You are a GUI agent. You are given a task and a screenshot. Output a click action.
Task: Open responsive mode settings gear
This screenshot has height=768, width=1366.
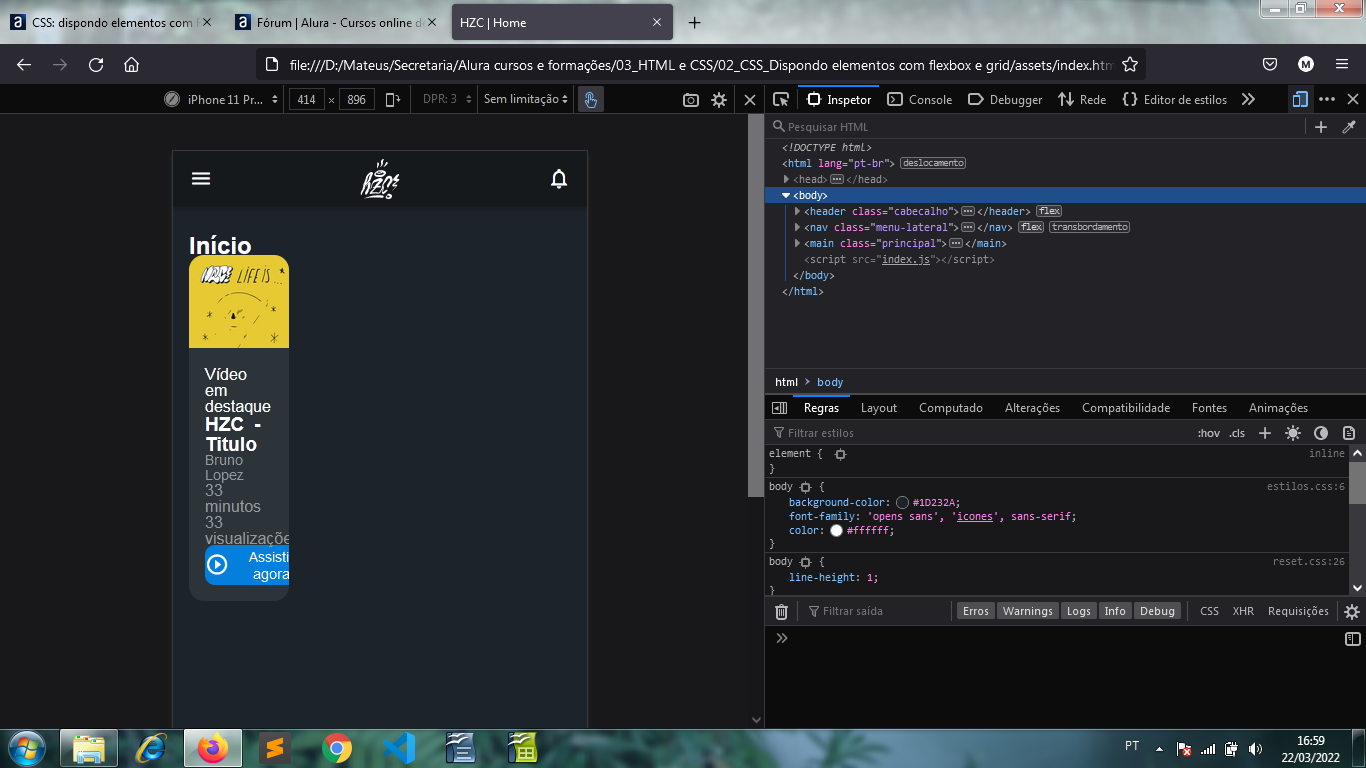click(719, 99)
